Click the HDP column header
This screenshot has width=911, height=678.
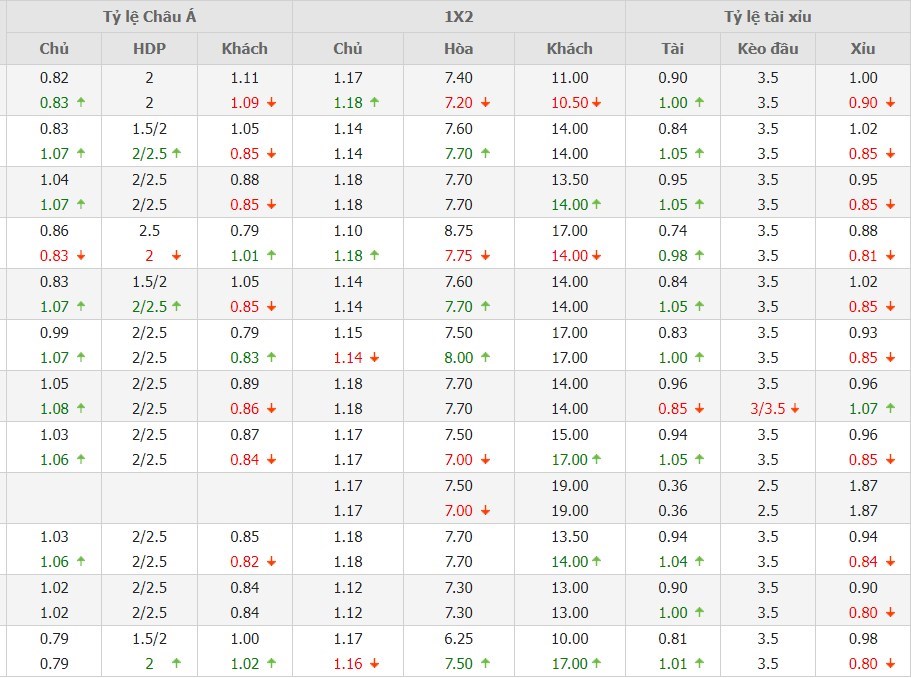click(149, 49)
